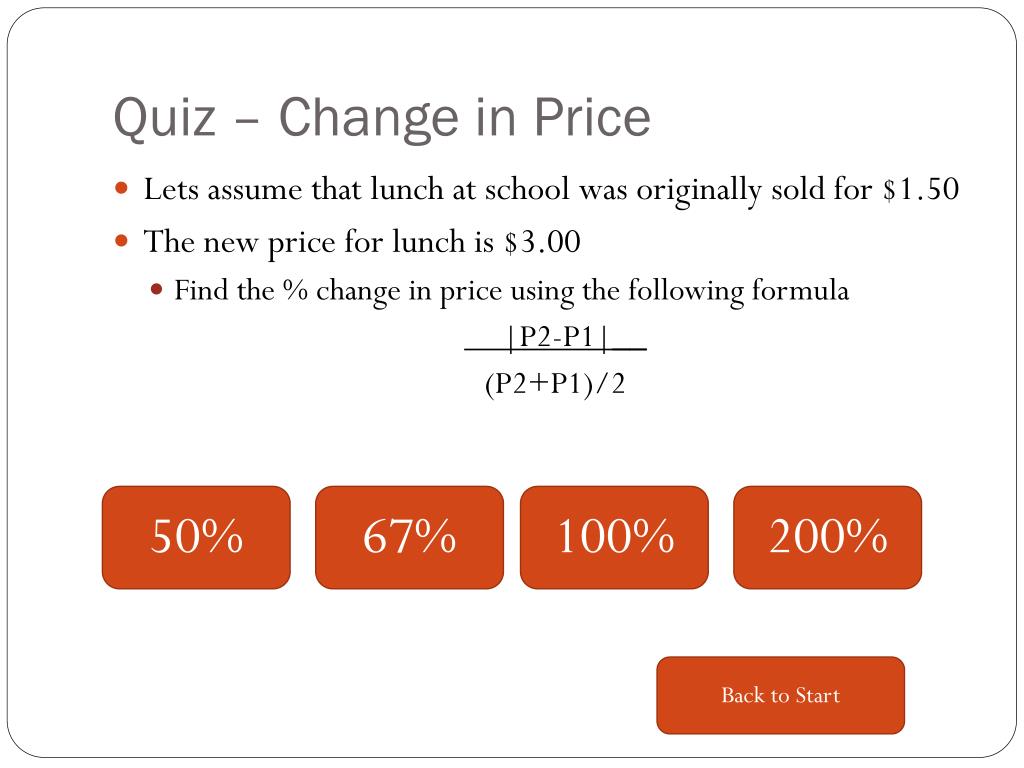Choose the 50% answer button
1024x768 pixels.
tap(196, 537)
